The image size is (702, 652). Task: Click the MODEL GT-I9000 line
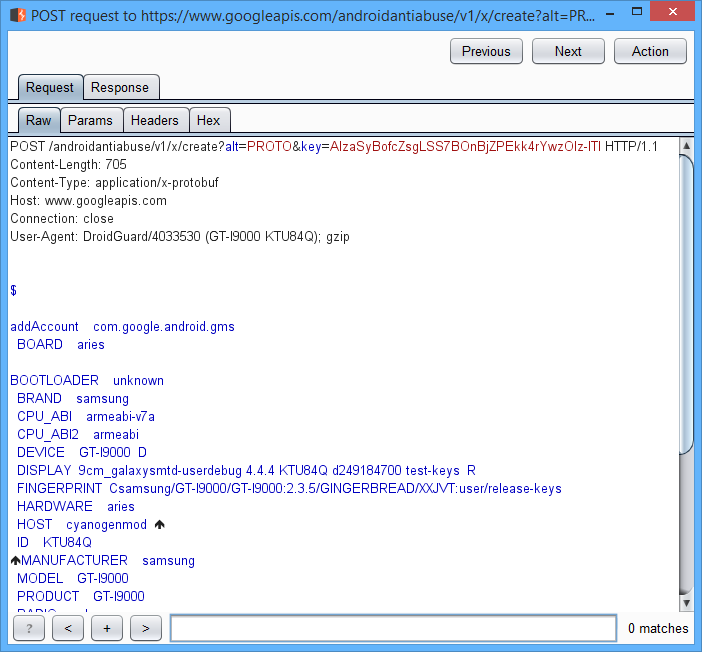point(73,578)
